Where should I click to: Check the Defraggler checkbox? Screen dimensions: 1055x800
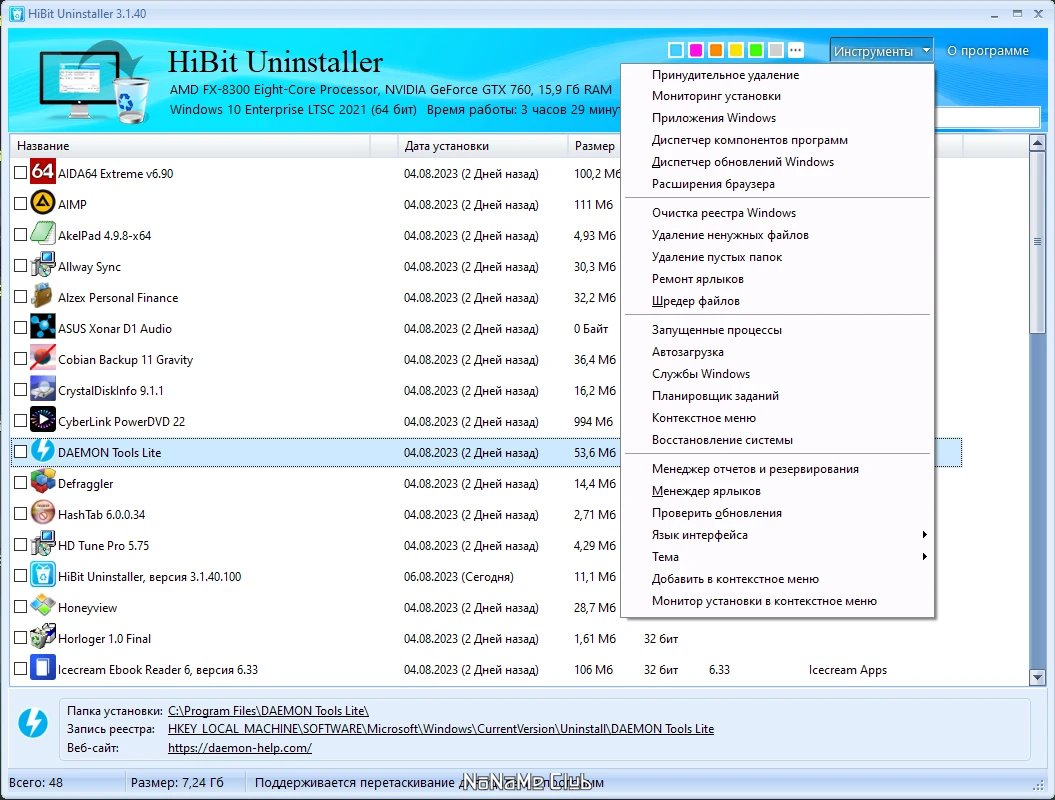coord(20,482)
